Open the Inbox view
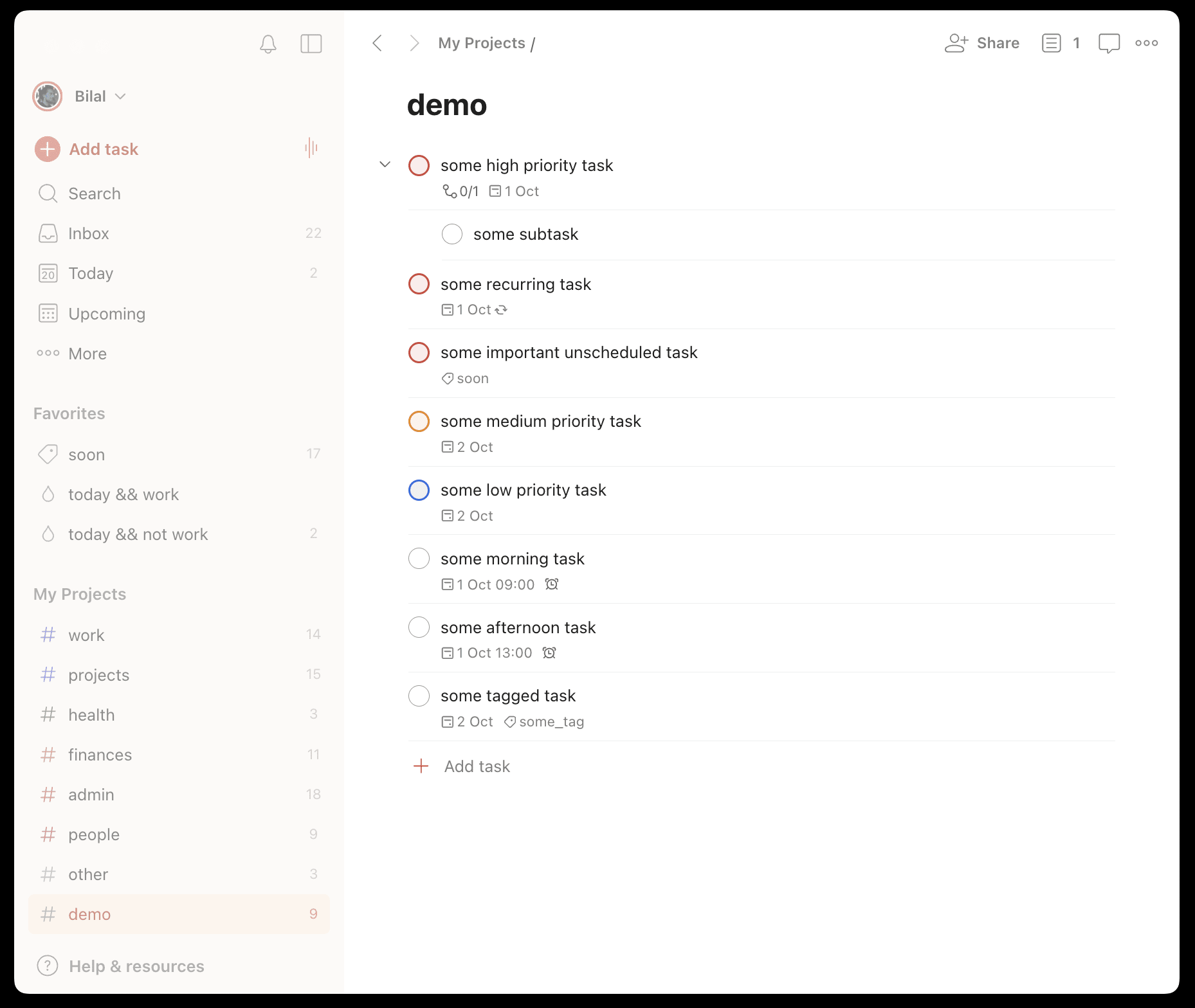The image size is (1195, 1008). (89, 233)
